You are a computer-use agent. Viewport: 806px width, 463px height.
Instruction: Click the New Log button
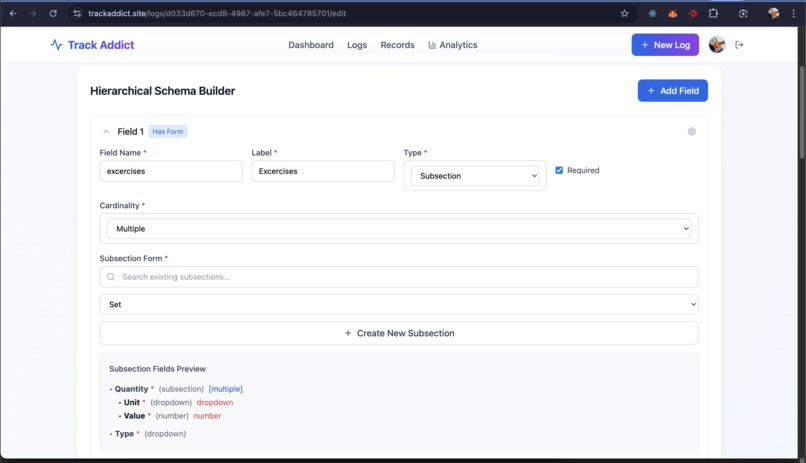click(665, 45)
